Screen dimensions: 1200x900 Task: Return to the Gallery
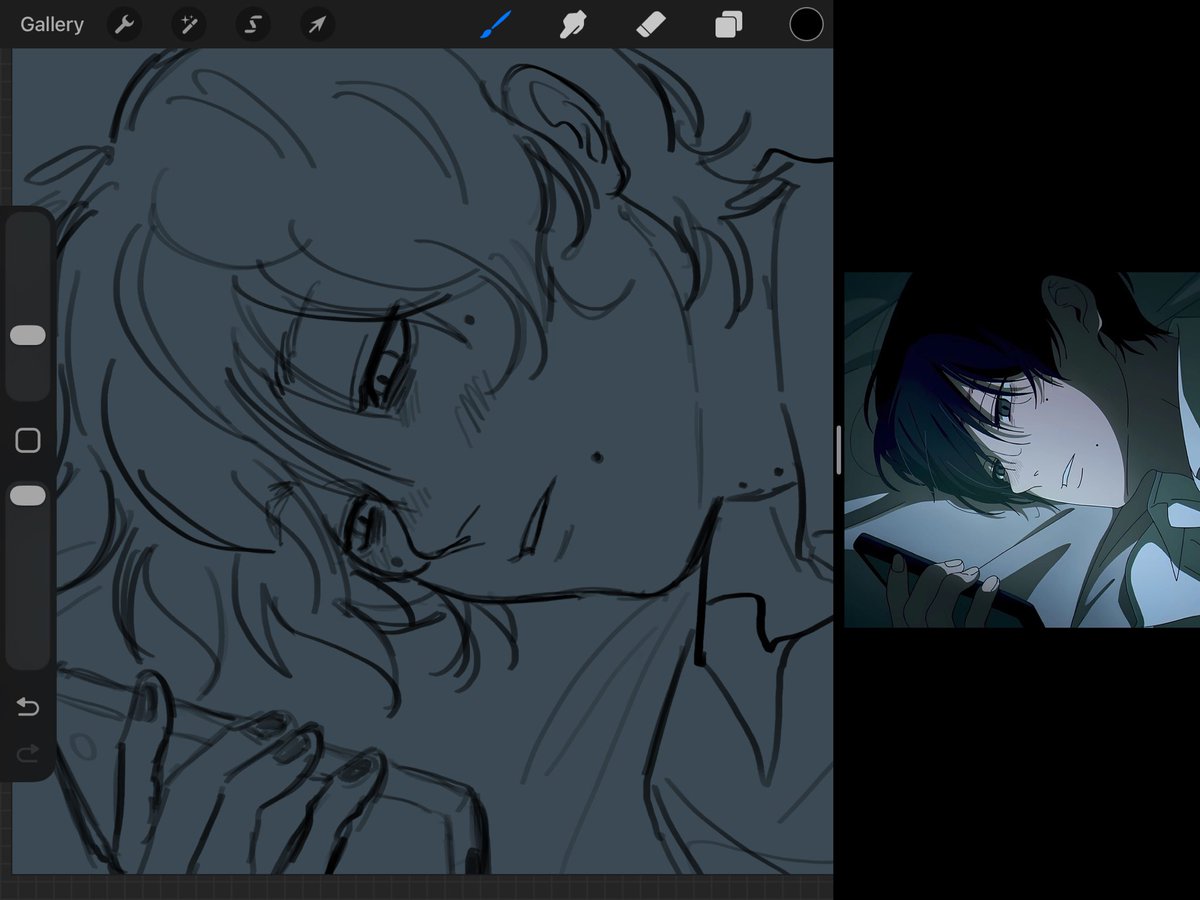tap(51, 24)
